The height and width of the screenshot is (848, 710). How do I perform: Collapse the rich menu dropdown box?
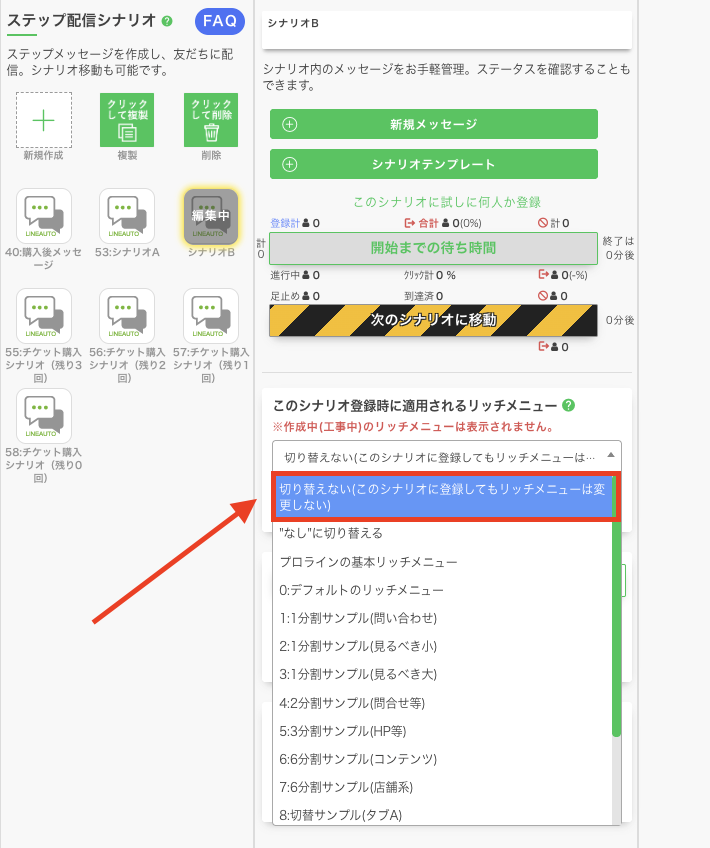pyautogui.click(x=446, y=456)
